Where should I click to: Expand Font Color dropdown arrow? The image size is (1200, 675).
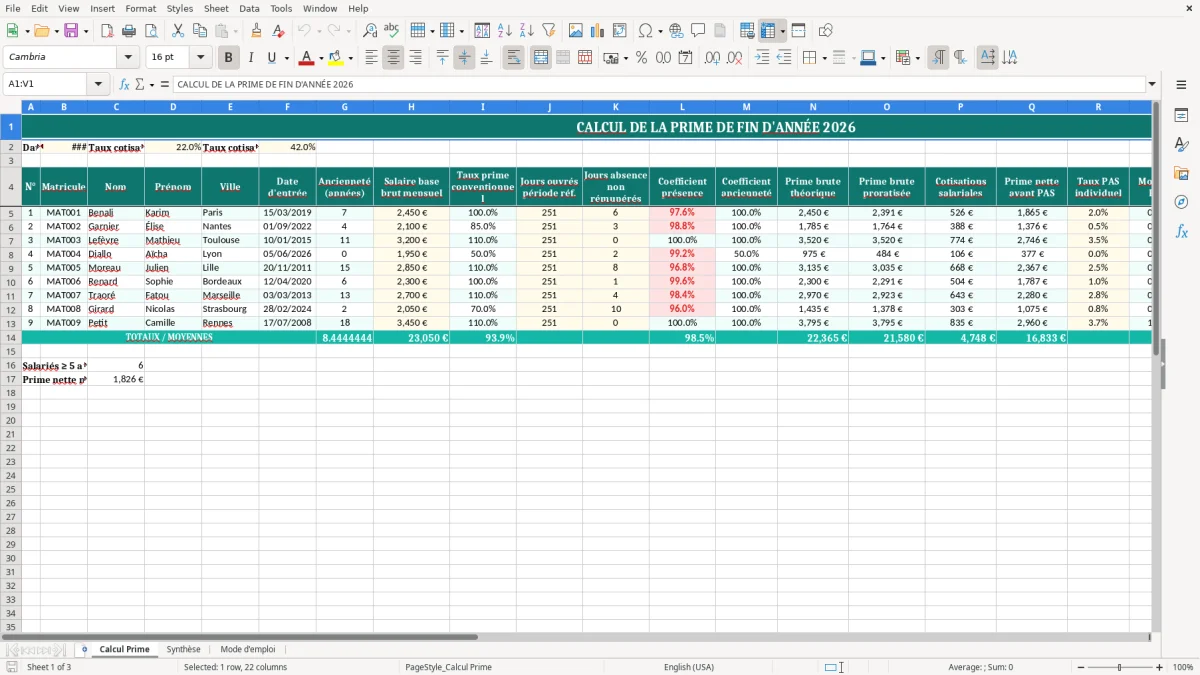tap(321, 58)
